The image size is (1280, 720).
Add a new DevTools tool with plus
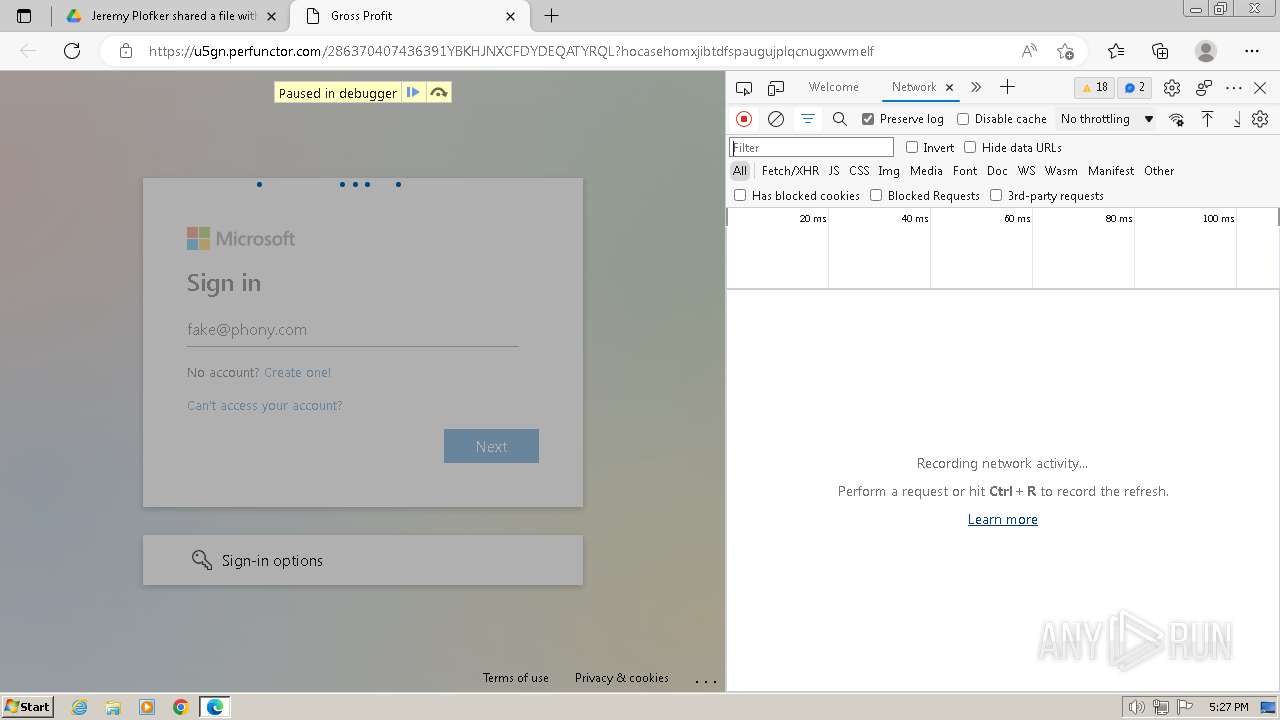(x=1007, y=87)
